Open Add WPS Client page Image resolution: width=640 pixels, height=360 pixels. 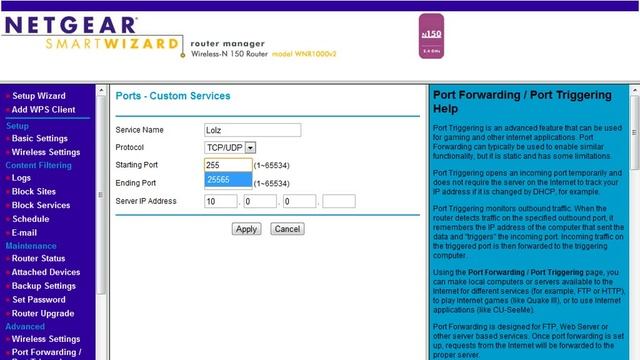point(43,110)
